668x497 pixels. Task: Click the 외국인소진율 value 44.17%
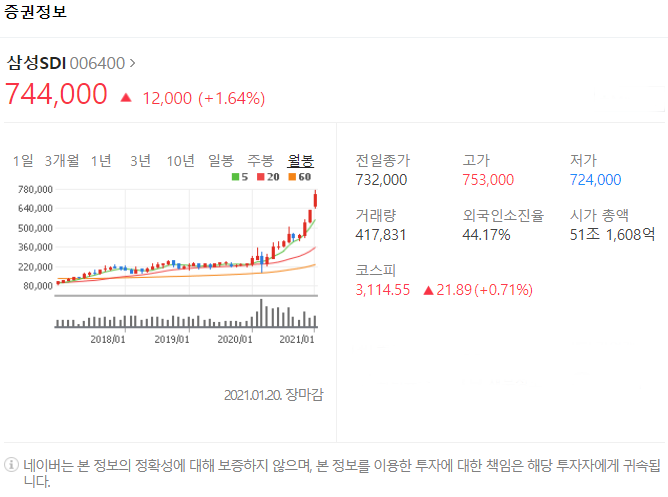[x=486, y=235]
